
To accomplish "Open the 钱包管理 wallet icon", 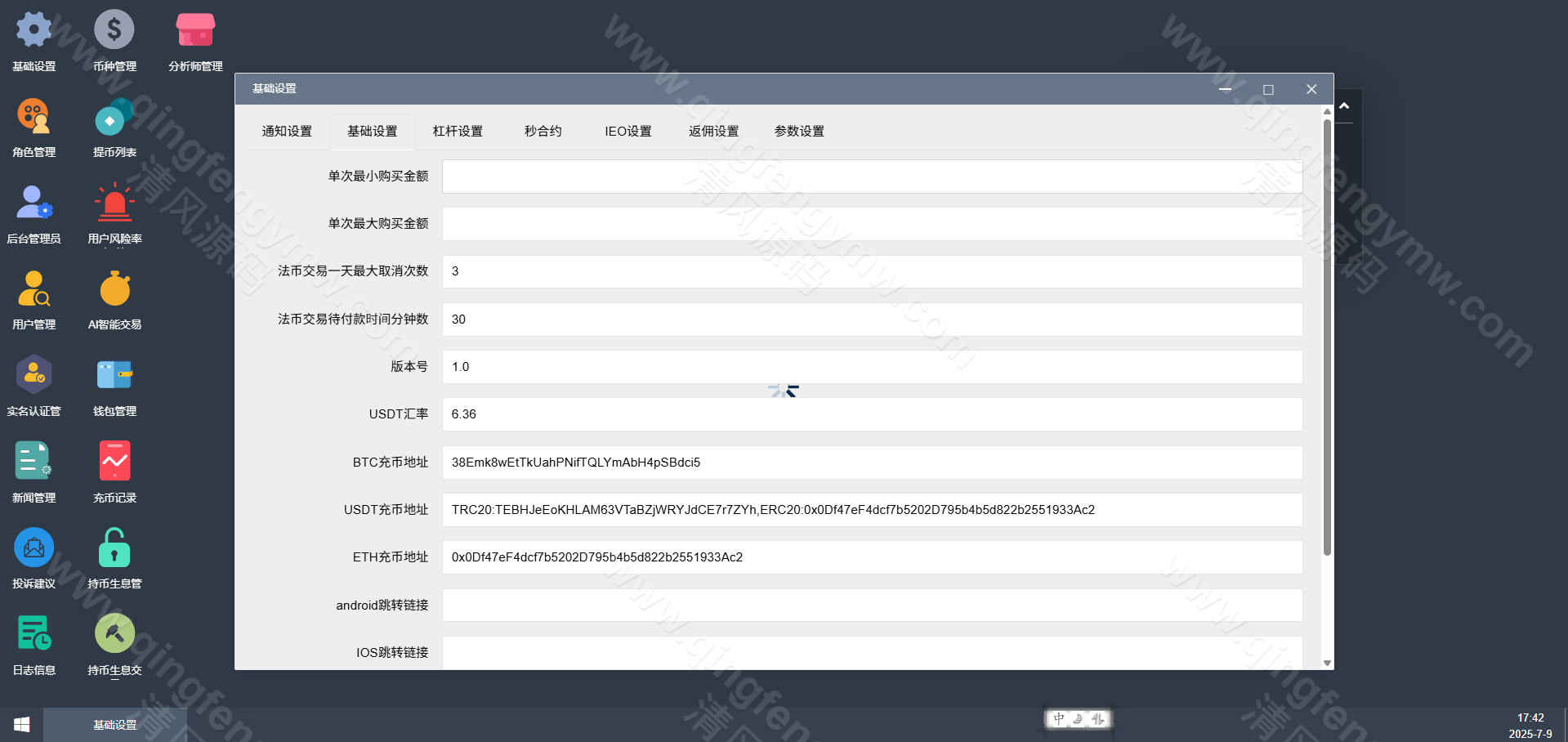I will click(114, 375).
